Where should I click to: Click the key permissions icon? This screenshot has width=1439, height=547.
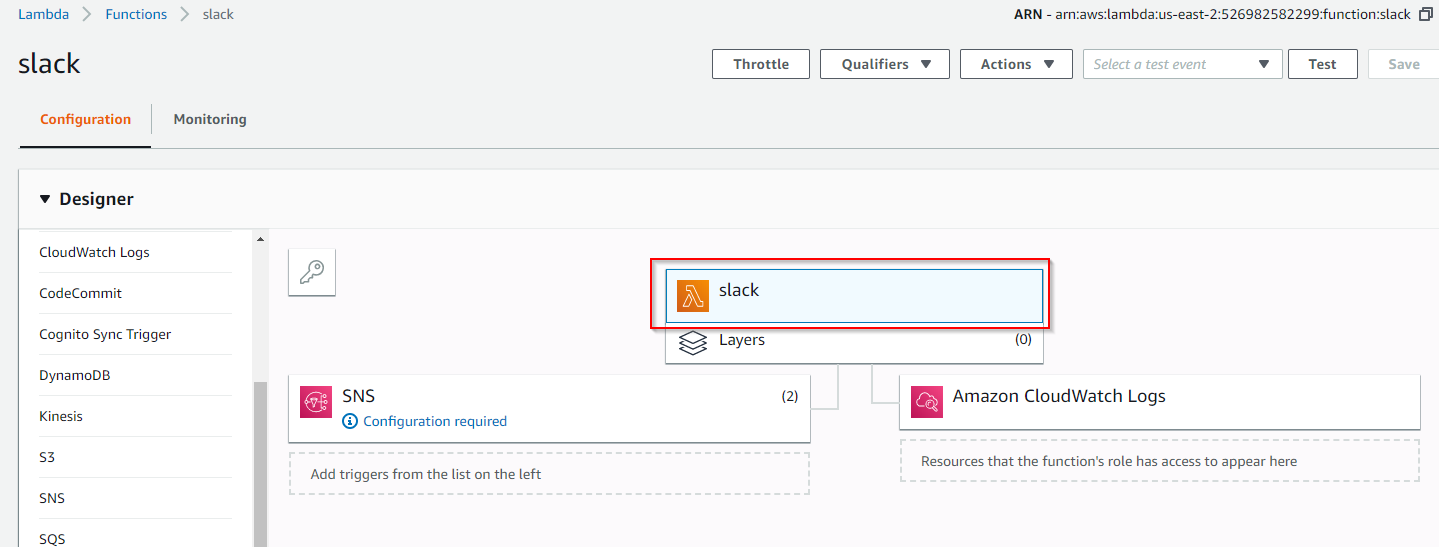[x=312, y=272]
